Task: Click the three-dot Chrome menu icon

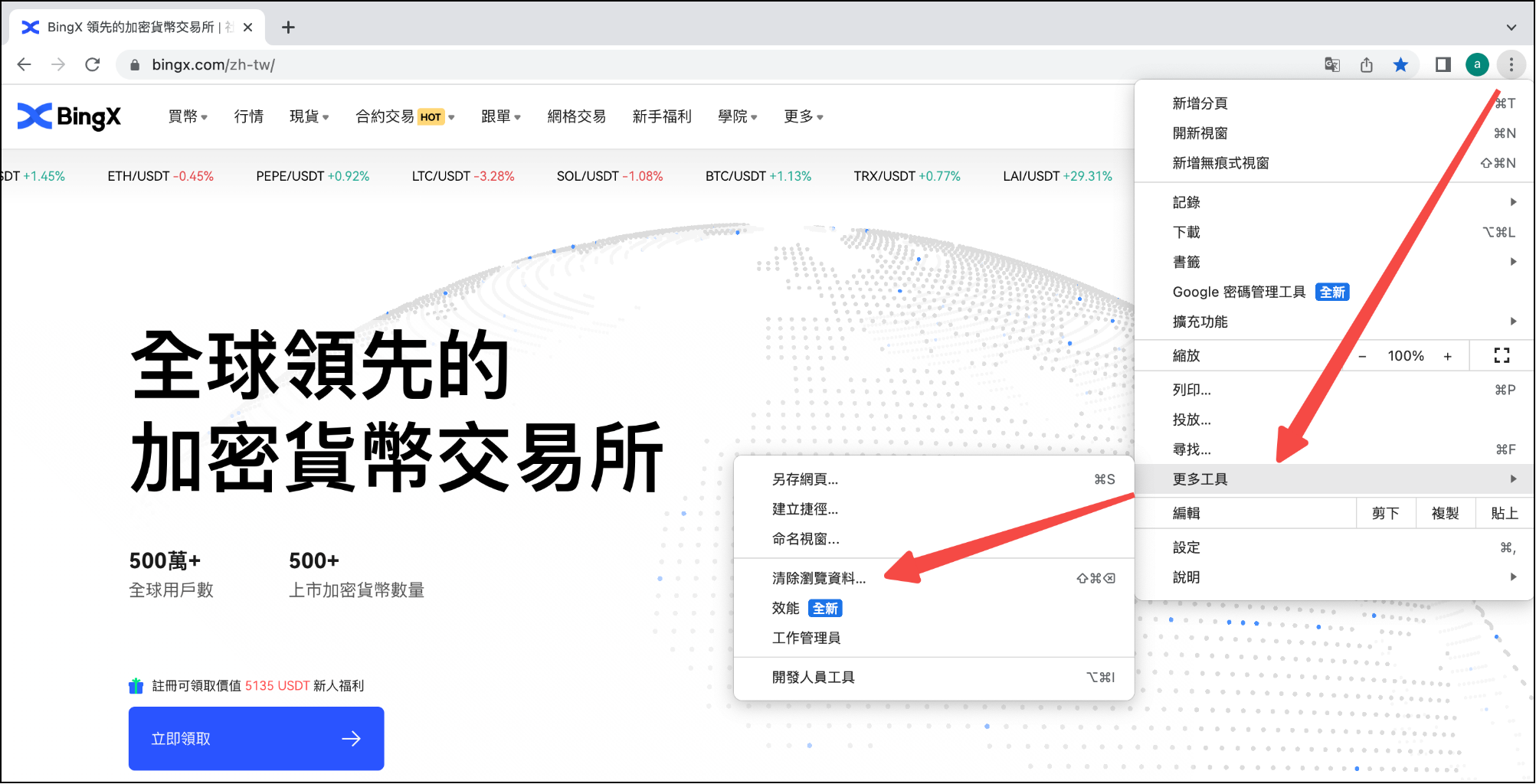Action: pos(1511,65)
